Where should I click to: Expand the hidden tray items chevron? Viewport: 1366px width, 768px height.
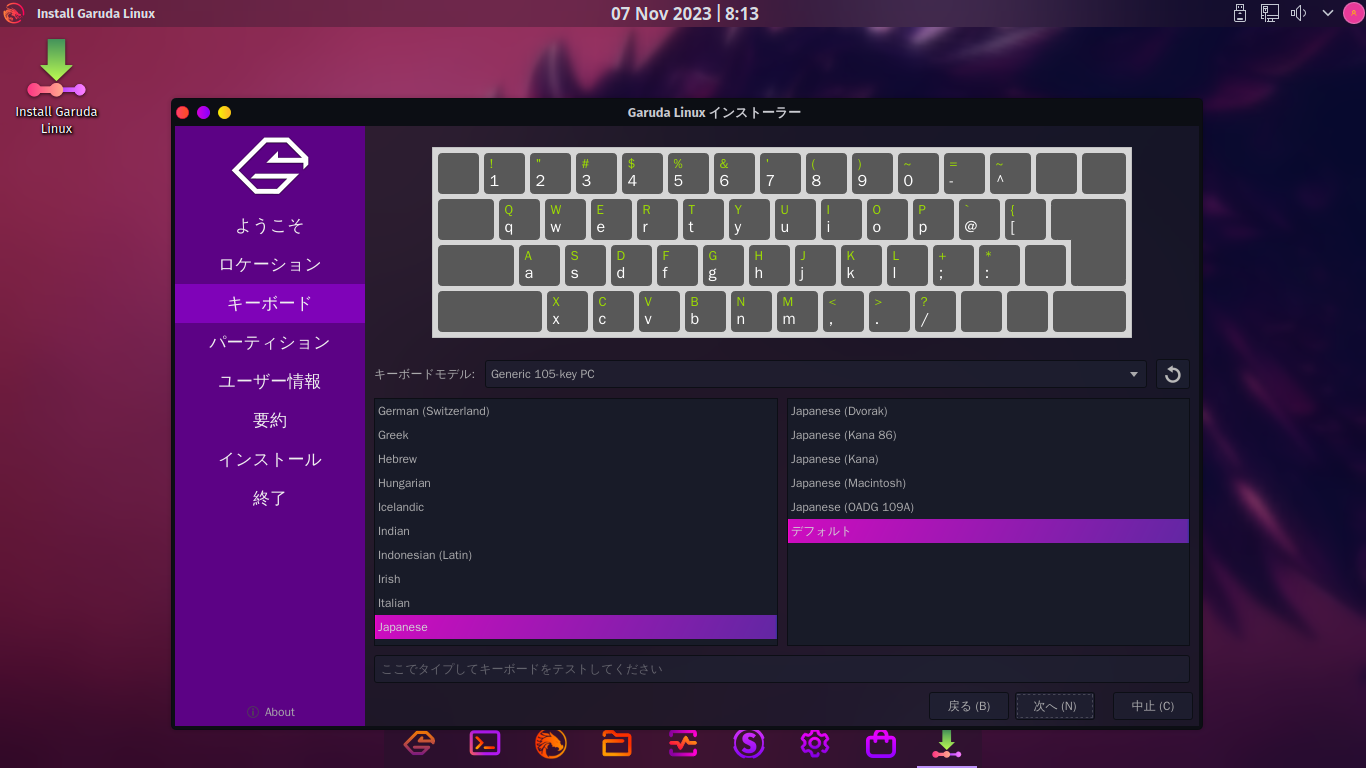[x=1328, y=13]
